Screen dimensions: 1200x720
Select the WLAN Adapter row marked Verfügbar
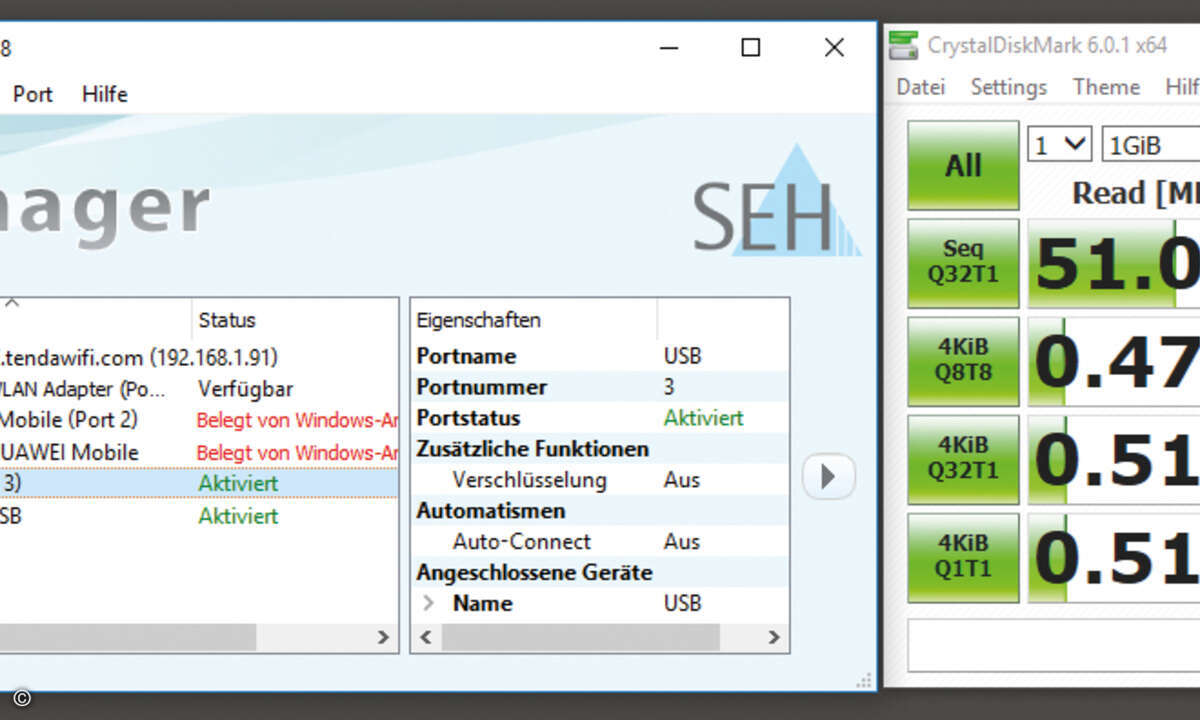[x=198, y=389]
